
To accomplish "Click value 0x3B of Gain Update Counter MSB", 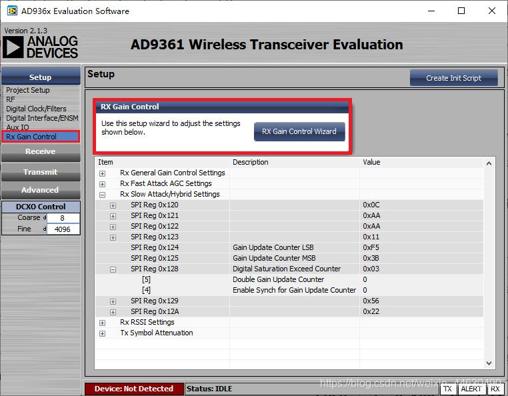I will (x=371, y=258).
